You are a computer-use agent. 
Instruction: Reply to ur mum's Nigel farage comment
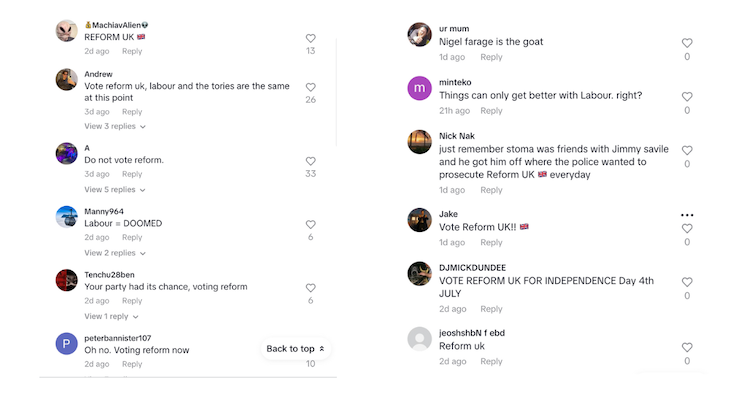[x=491, y=57]
